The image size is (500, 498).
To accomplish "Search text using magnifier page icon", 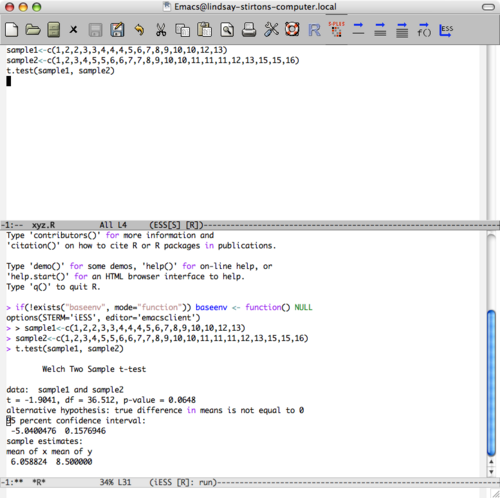I will [227, 30].
